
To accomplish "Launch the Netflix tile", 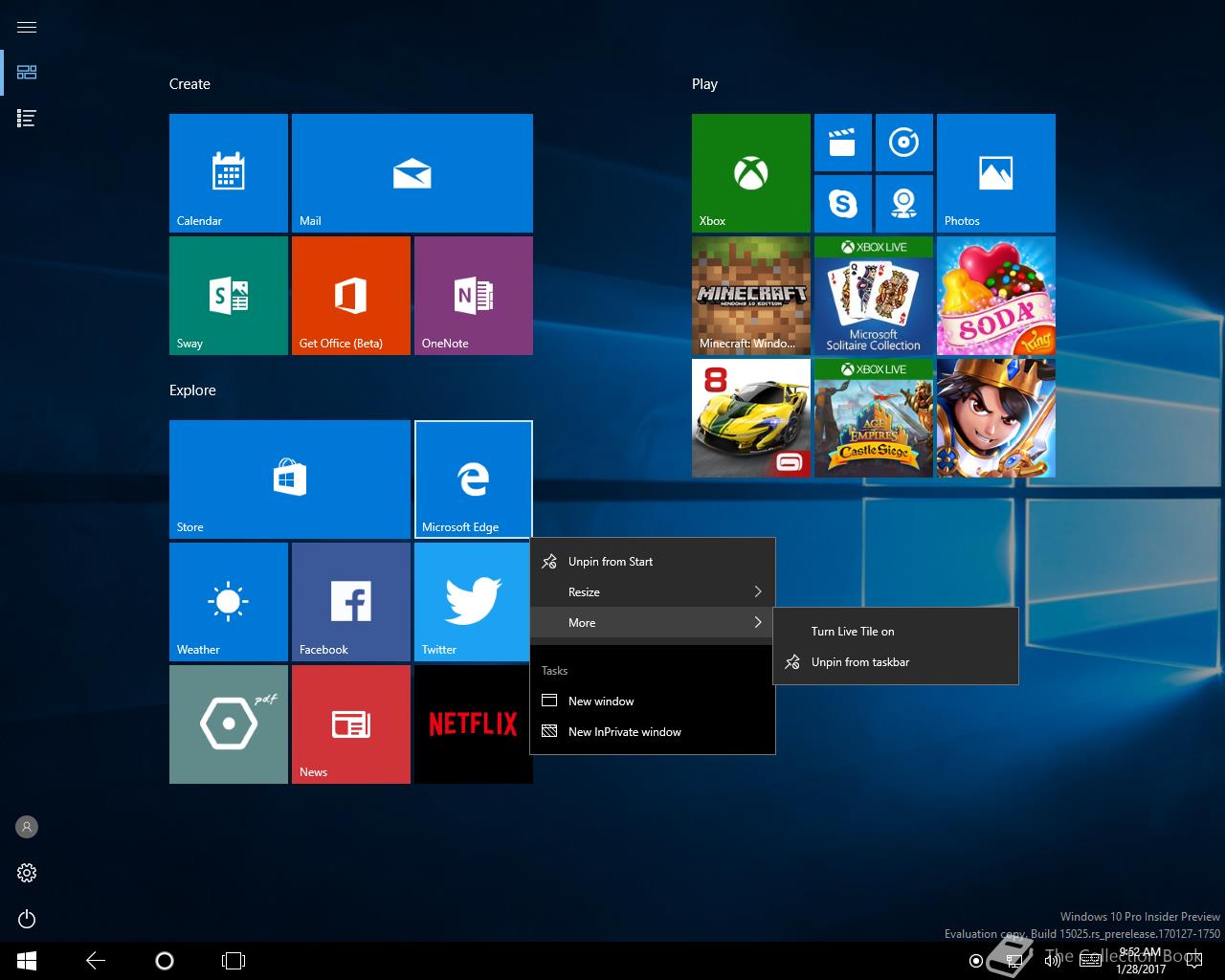I will 472,724.
